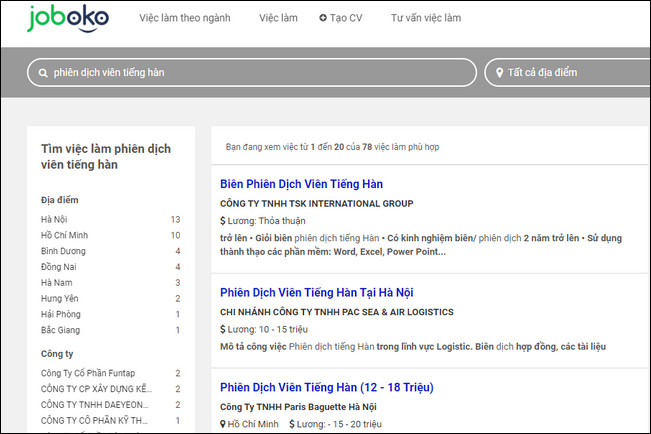651x434 pixels.
Task: Open the Phiên Dịch Viên Tiếng Hàn (12 - 18 Triệu) job
Action: point(326,387)
